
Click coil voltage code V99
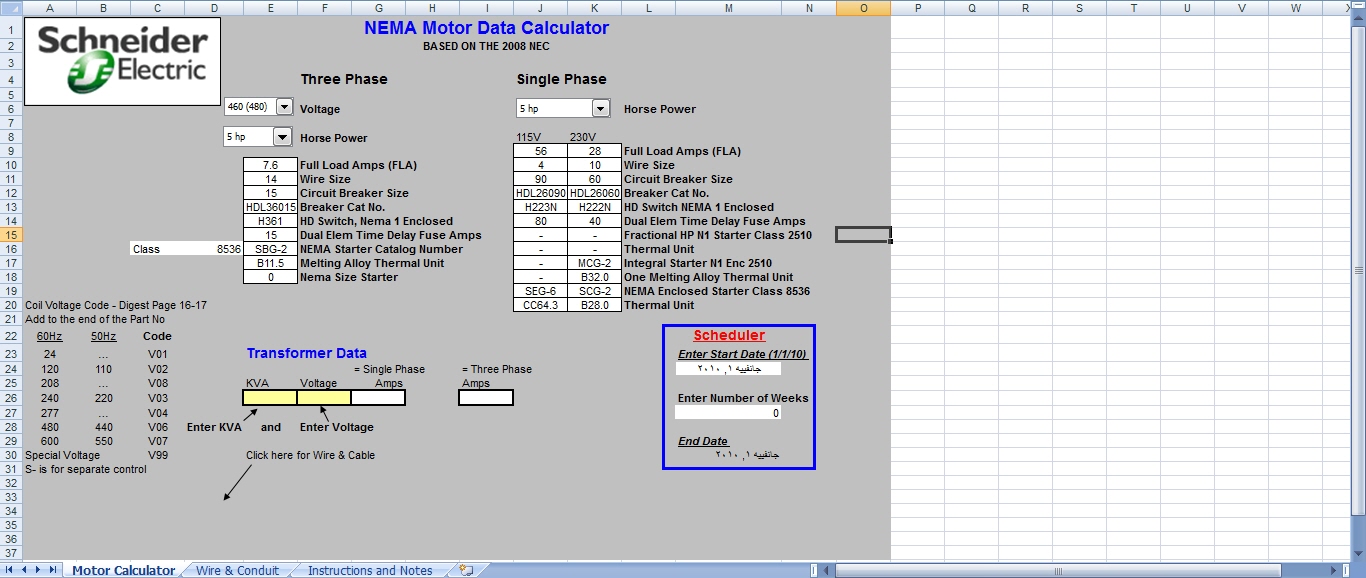158,455
